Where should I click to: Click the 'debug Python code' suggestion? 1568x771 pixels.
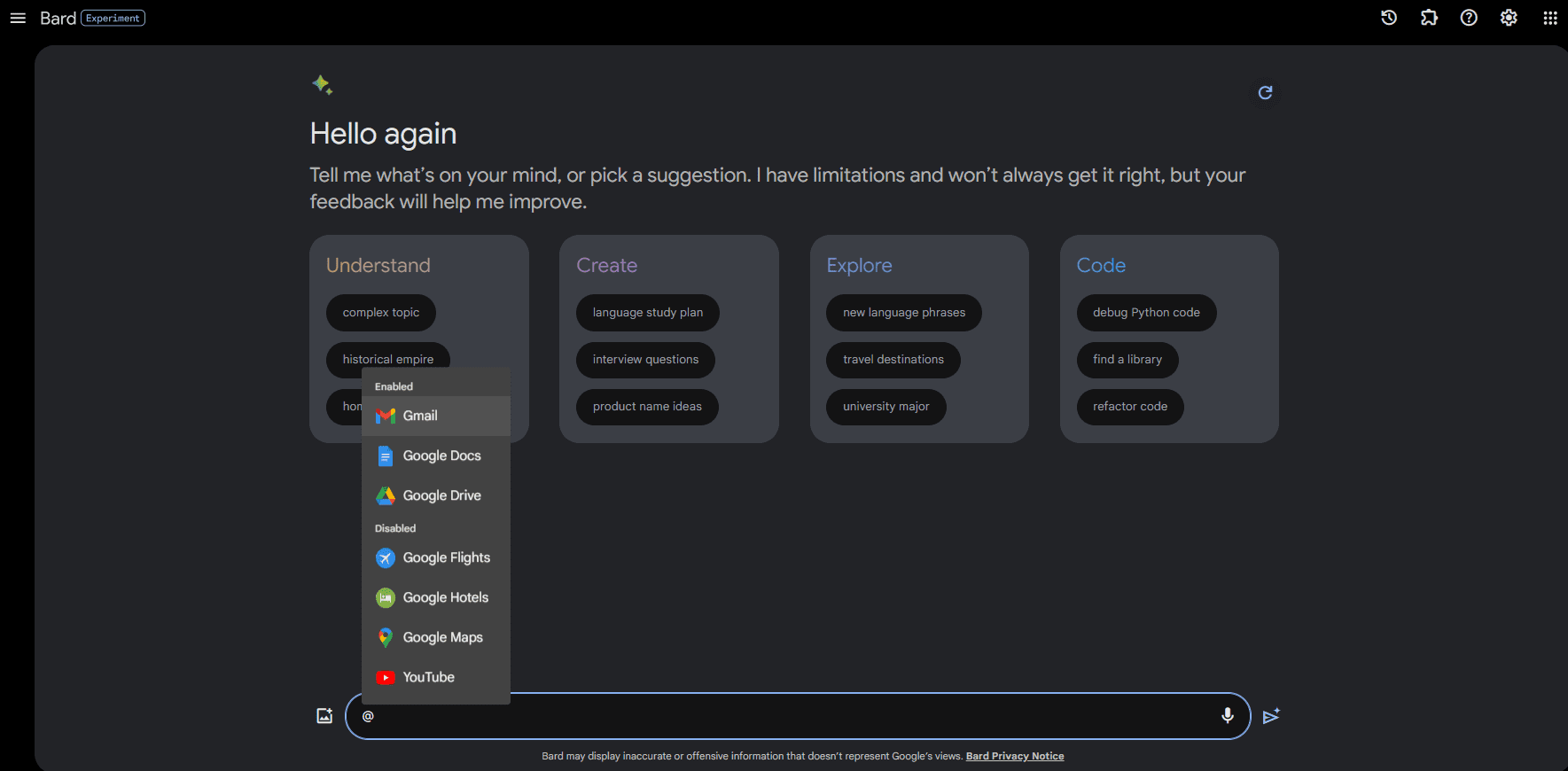(1146, 313)
